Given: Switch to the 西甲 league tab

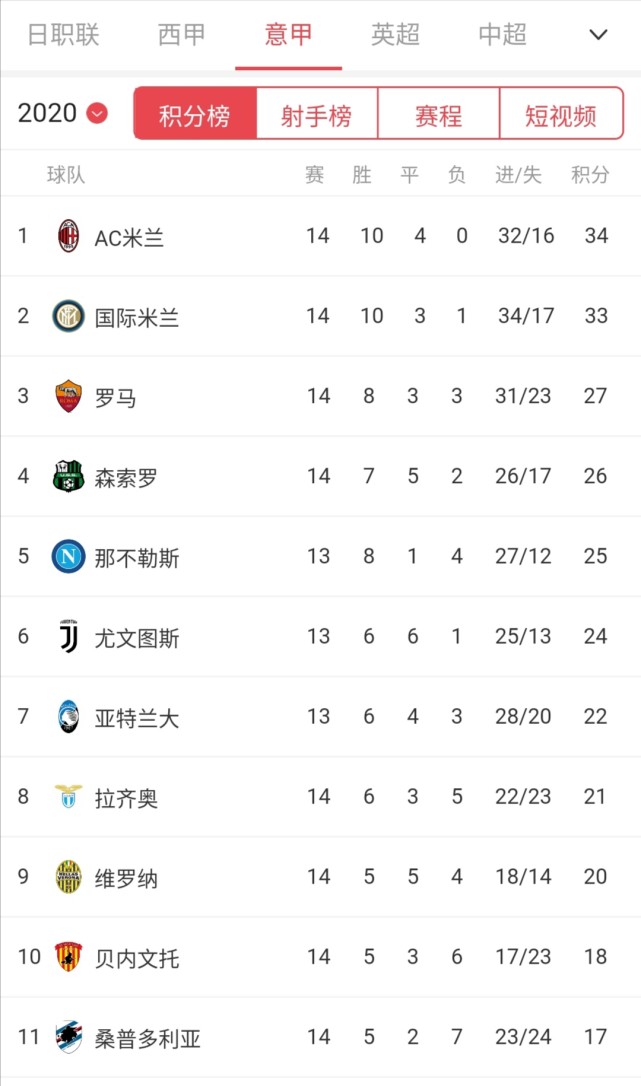Looking at the screenshot, I should (182, 35).
